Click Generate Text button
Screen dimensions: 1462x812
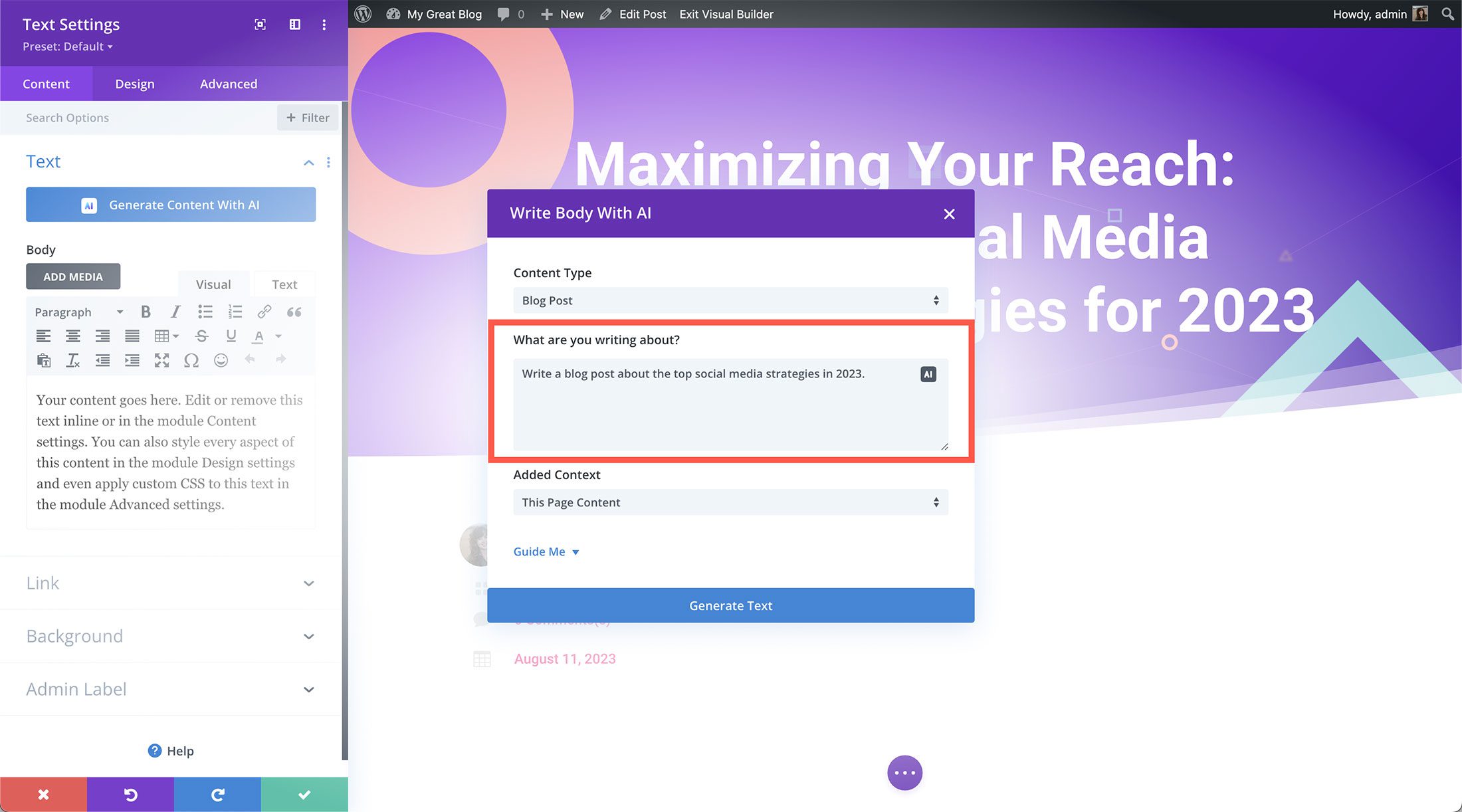pos(731,605)
